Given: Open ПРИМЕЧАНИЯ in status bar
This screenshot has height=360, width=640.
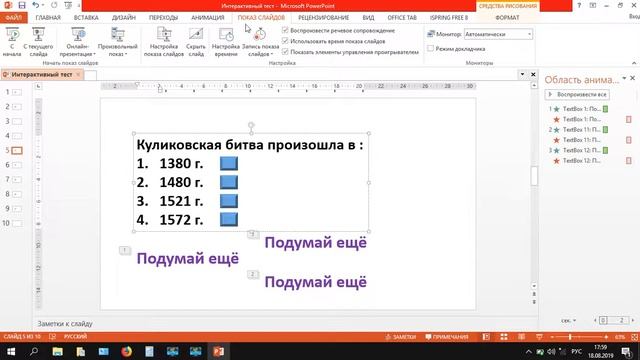Looking at the screenshot, I should point(447,337).
